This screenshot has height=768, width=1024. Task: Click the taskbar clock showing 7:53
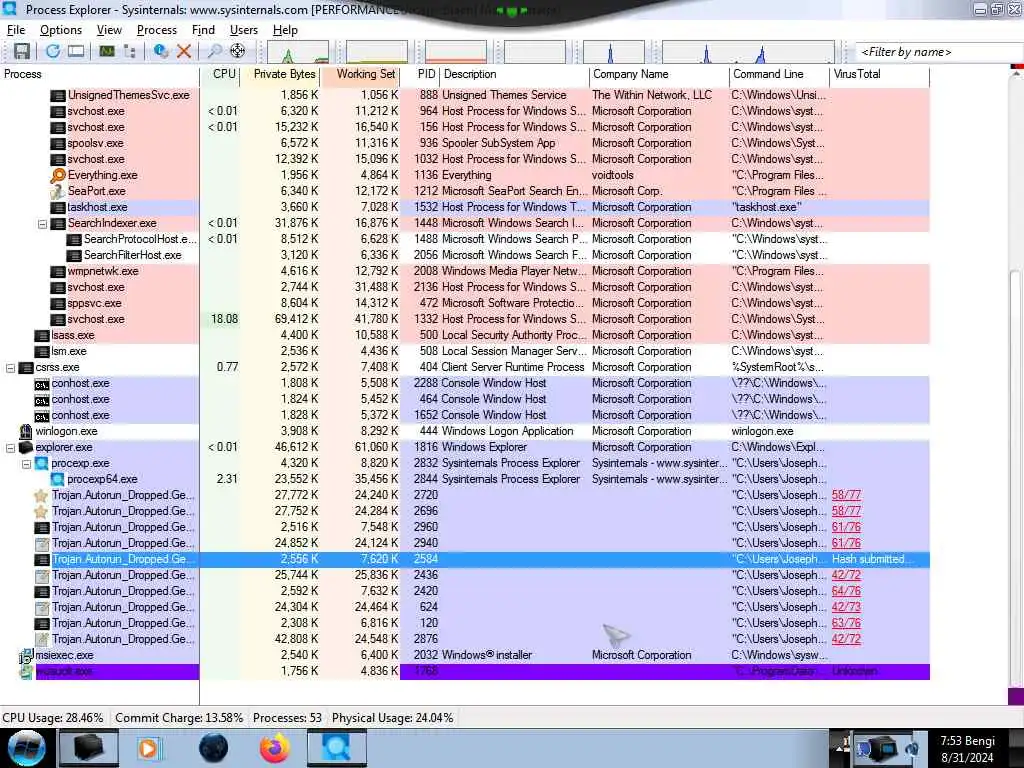(x=967, y=749)
